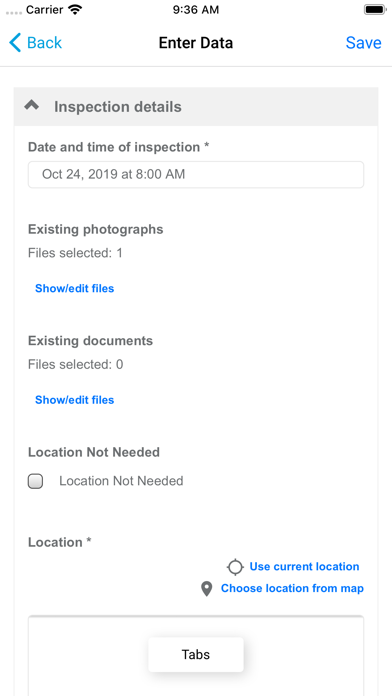Click the crosshair current location icon

[235, 567]
